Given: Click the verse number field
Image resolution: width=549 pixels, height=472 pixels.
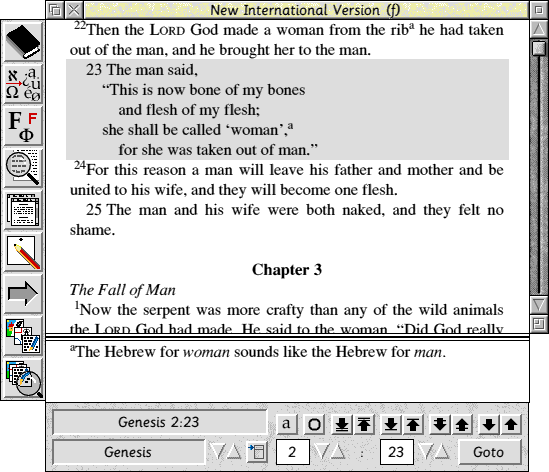Looking at the screenshot, I should point(396,452).
